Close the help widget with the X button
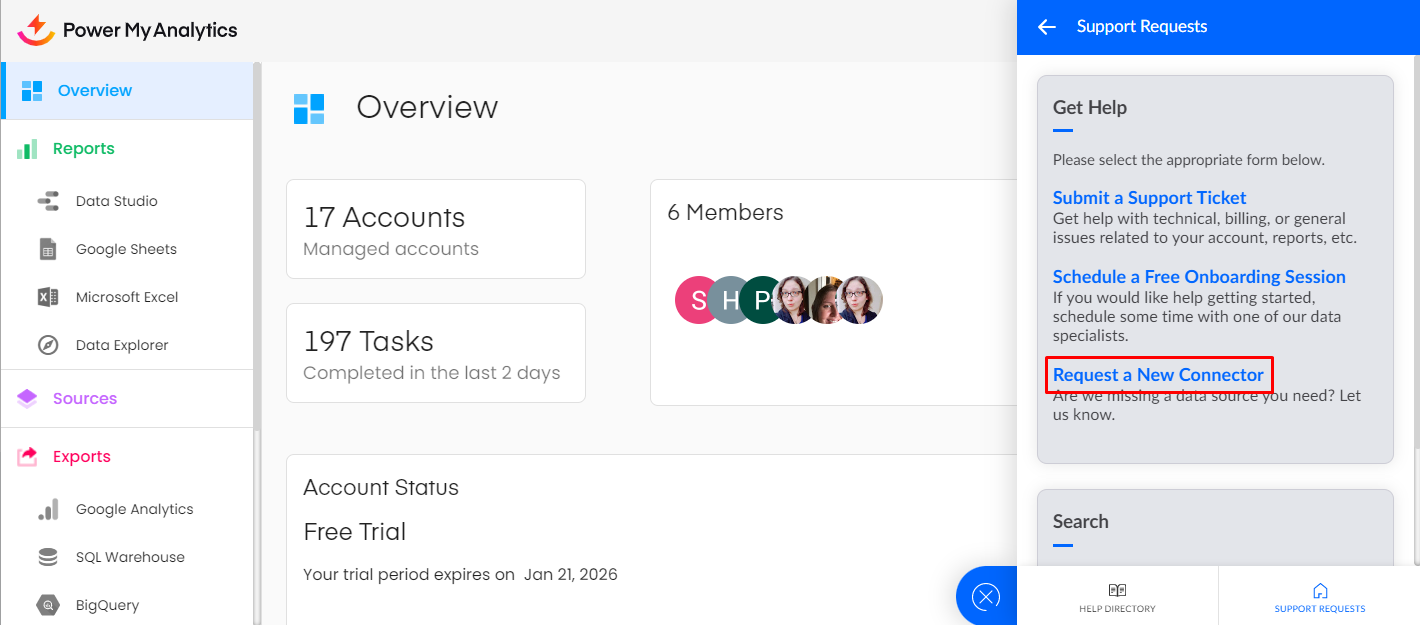The height and width of the screenshot is (625, 1420). click(x=986, y=597)
